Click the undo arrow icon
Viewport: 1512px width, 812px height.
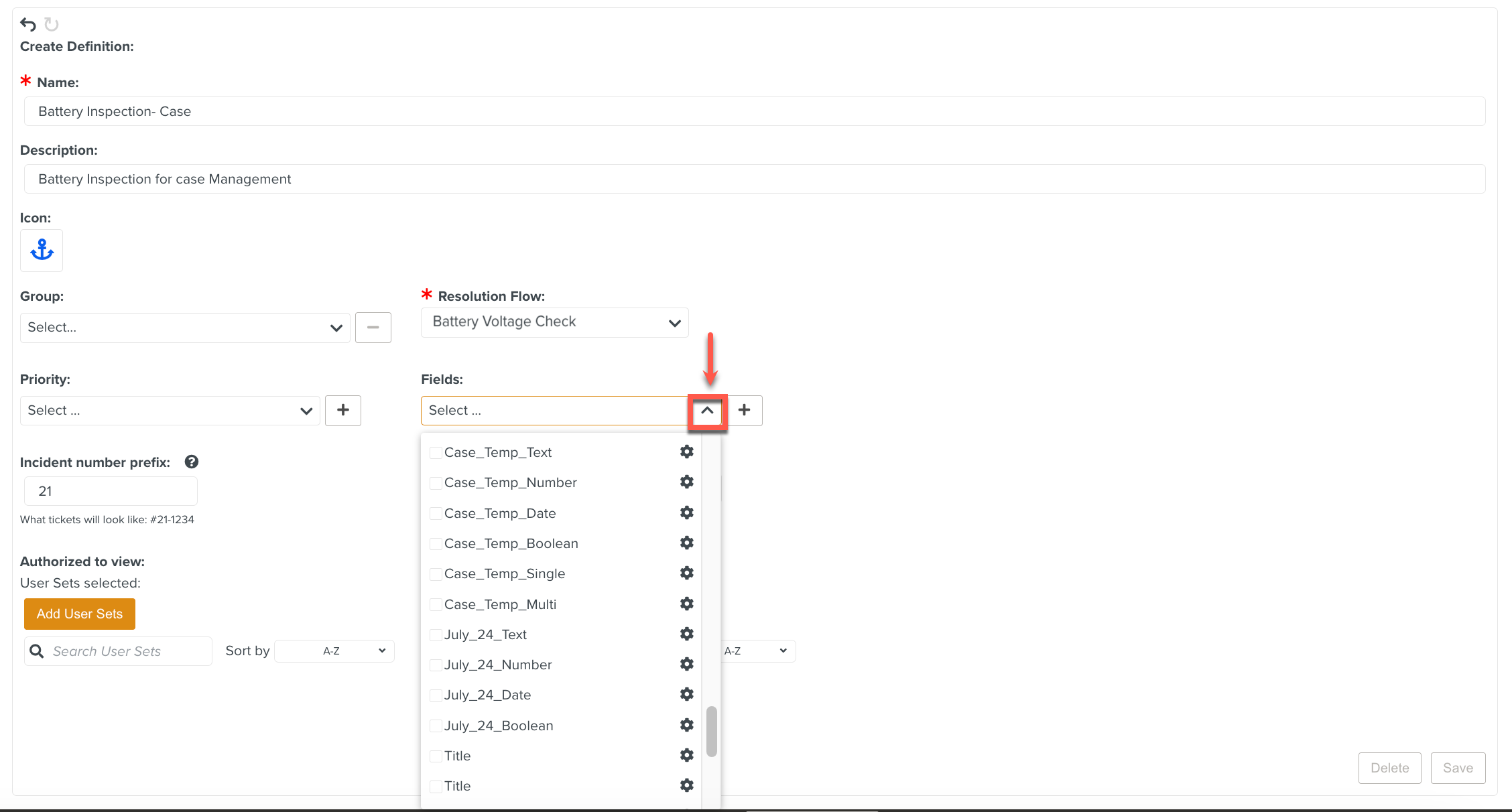click(x=27, y=25)
